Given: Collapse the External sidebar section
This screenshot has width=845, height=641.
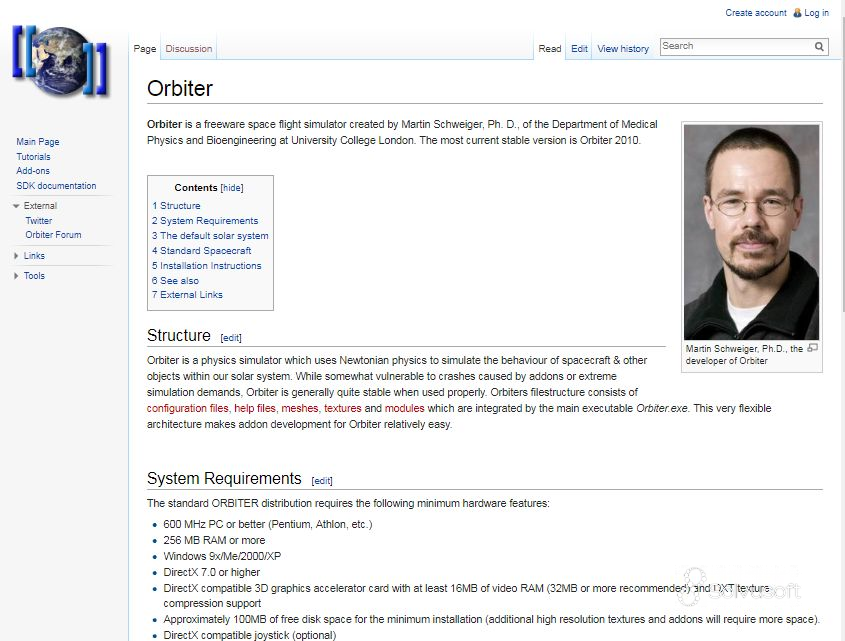Looking at the screenshot, I should [x=16, y=206].
